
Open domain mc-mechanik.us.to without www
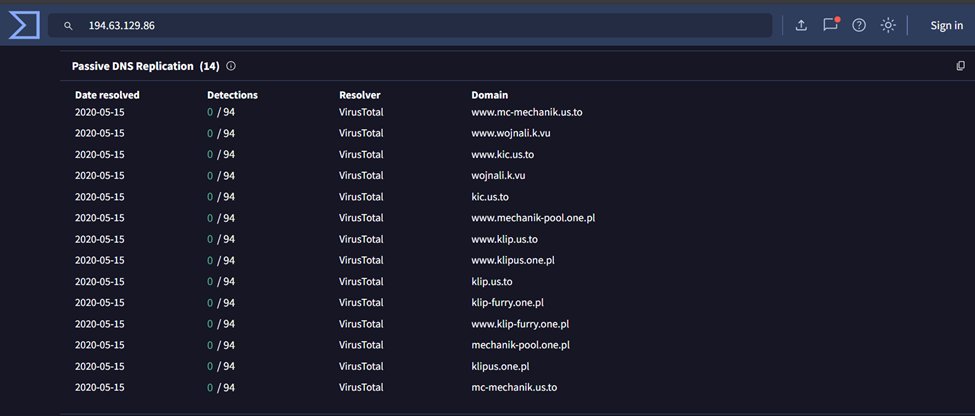[x=514, y=387]
